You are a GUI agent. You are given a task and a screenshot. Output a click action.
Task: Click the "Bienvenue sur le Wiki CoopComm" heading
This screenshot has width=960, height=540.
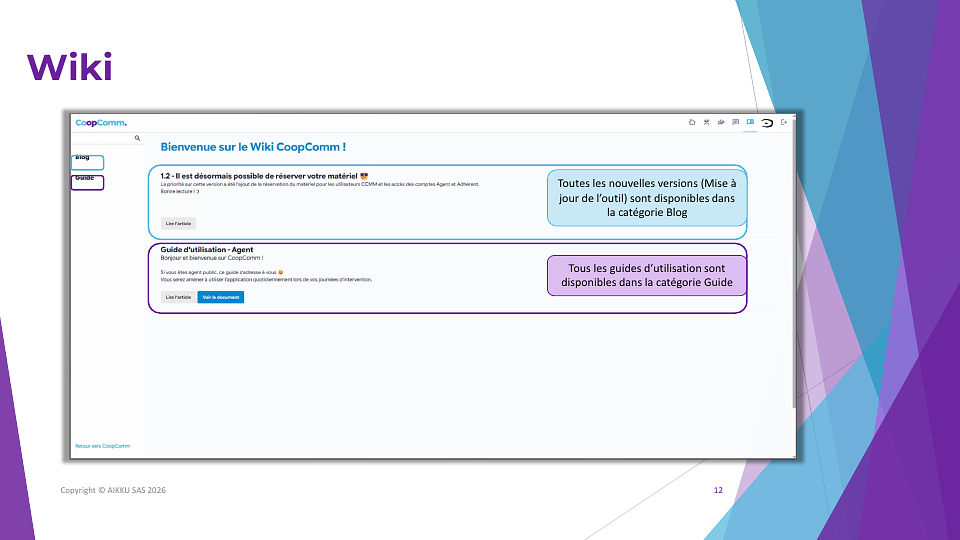(253, 147)
